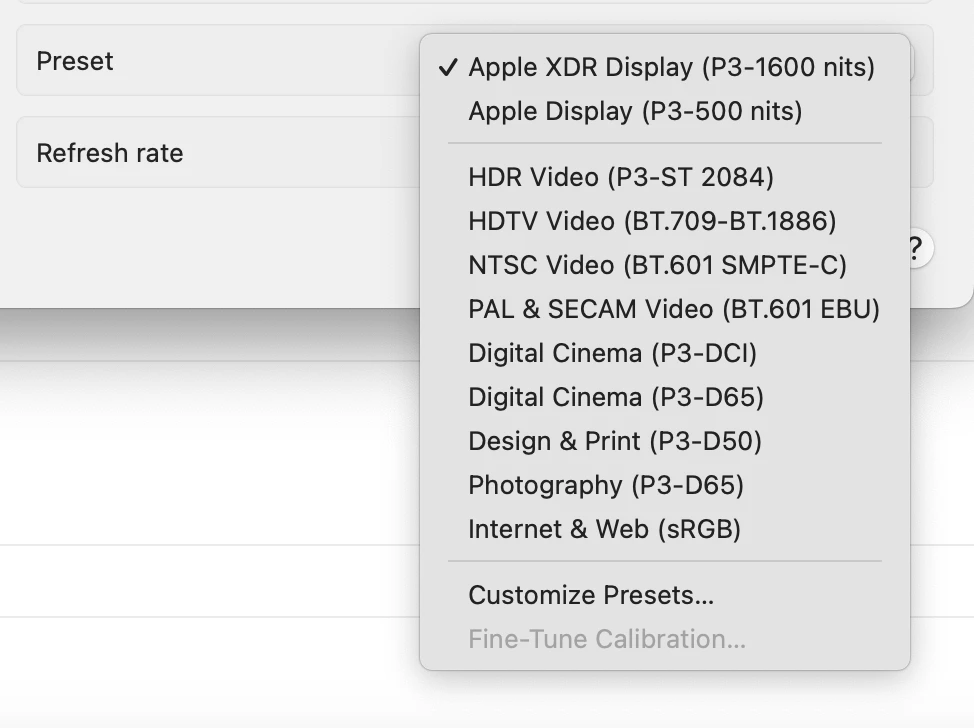Choose Design & Print (P3-D50)

(x=614, y=441)
